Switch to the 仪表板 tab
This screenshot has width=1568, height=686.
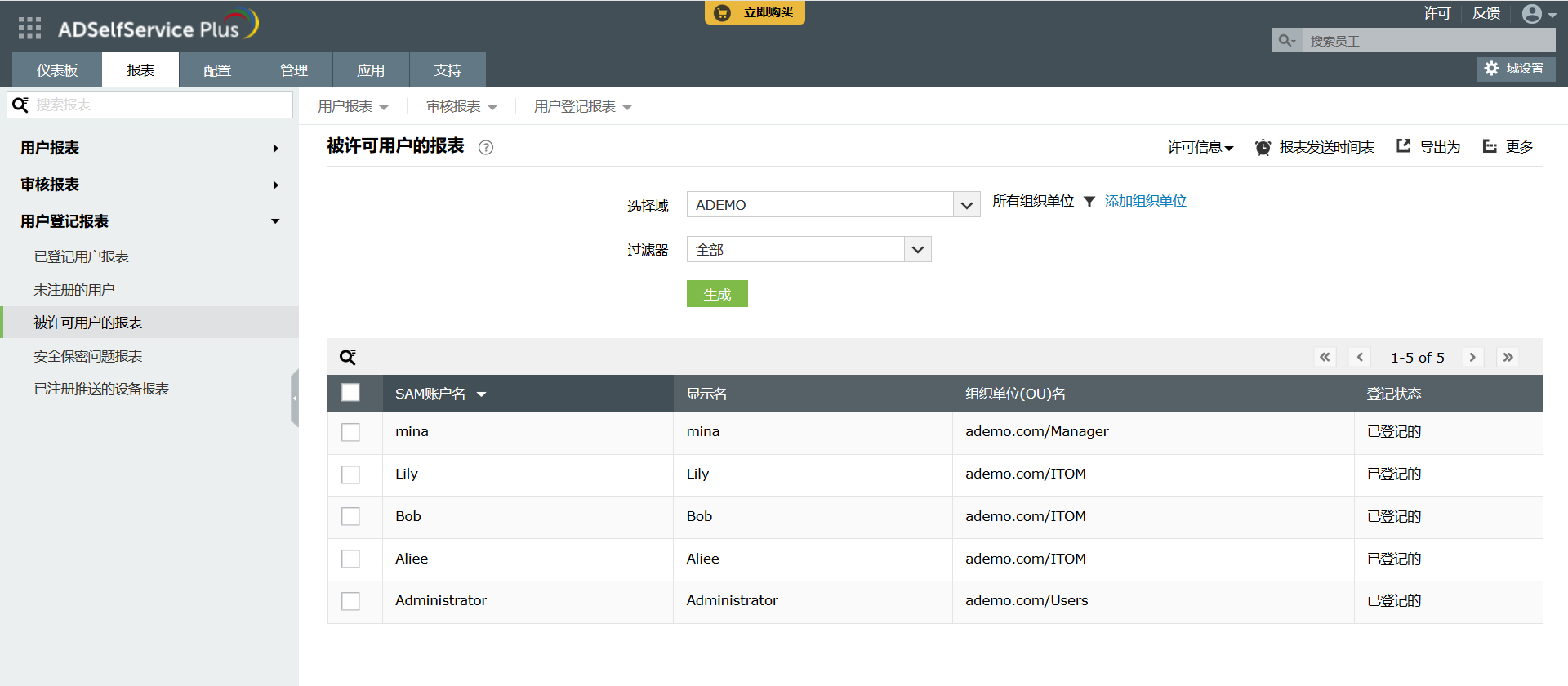tap(57, 70)
